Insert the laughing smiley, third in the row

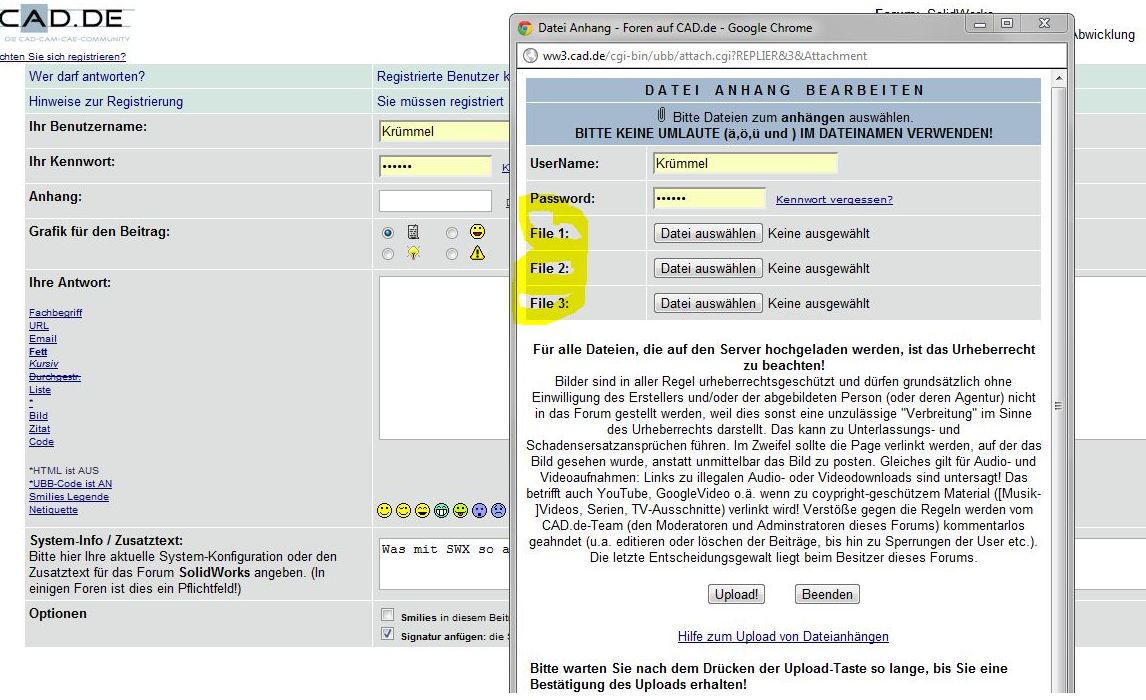coord(422,511)
